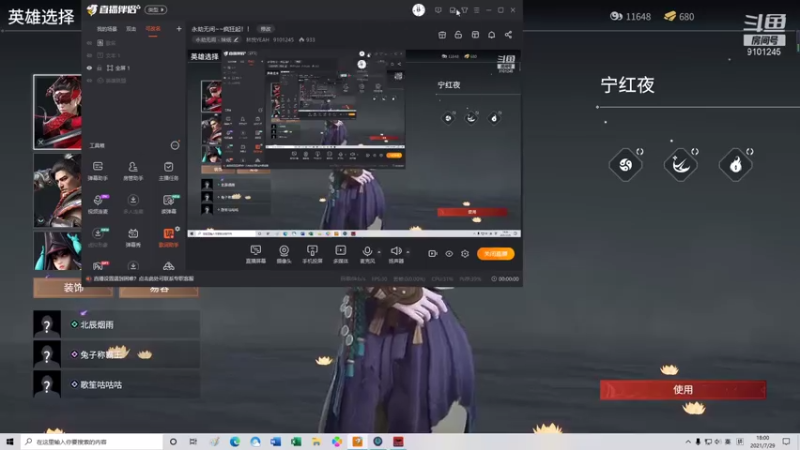Open the hamburger menu in the title bar
Screen dimensions: 800x450
[x=477, y=10]
